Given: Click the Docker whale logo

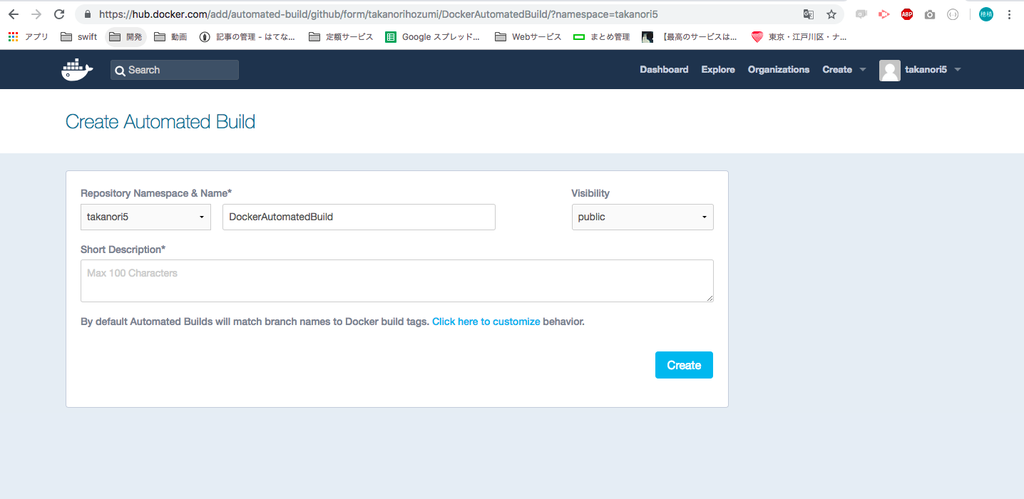Looking at the screenshot, I should 77,69.
